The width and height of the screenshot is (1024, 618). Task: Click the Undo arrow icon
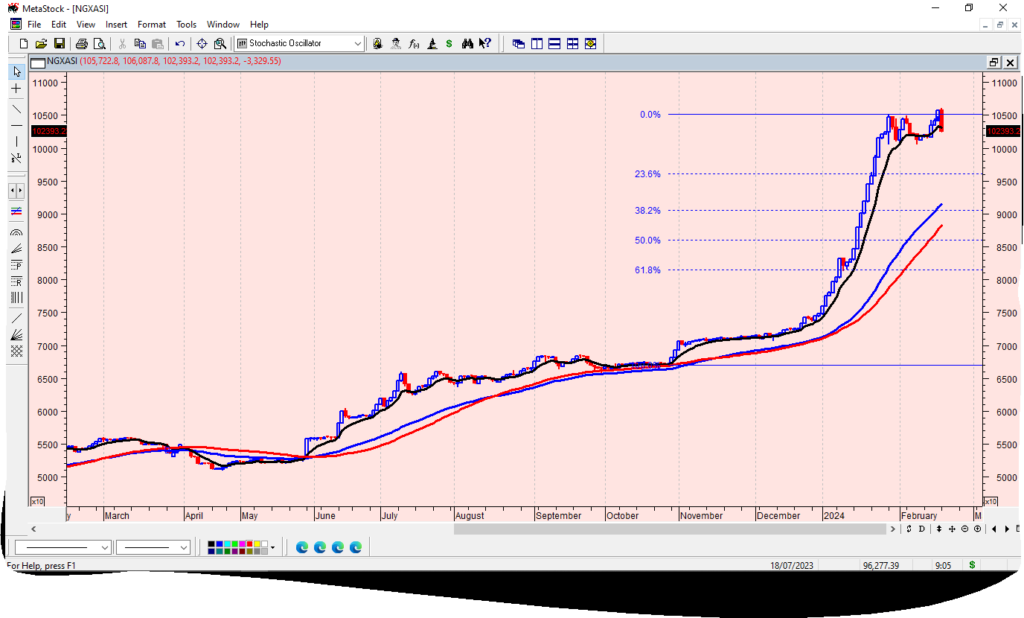[180, 44]
